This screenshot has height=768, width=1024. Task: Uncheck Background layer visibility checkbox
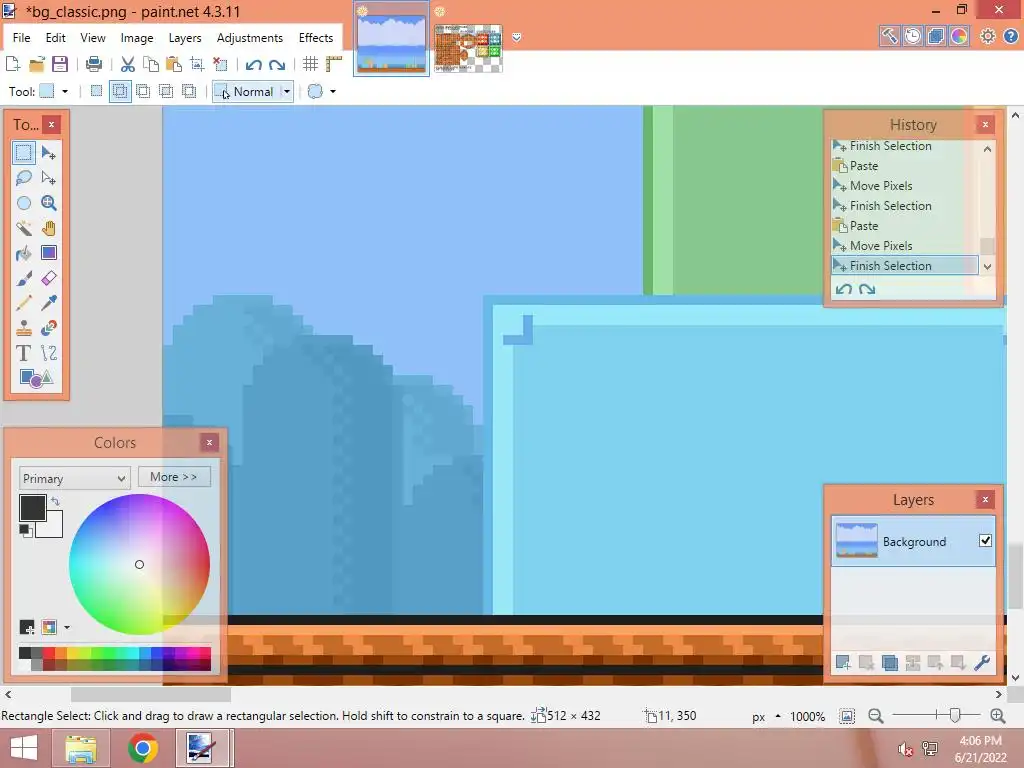[x=985, y=541]
